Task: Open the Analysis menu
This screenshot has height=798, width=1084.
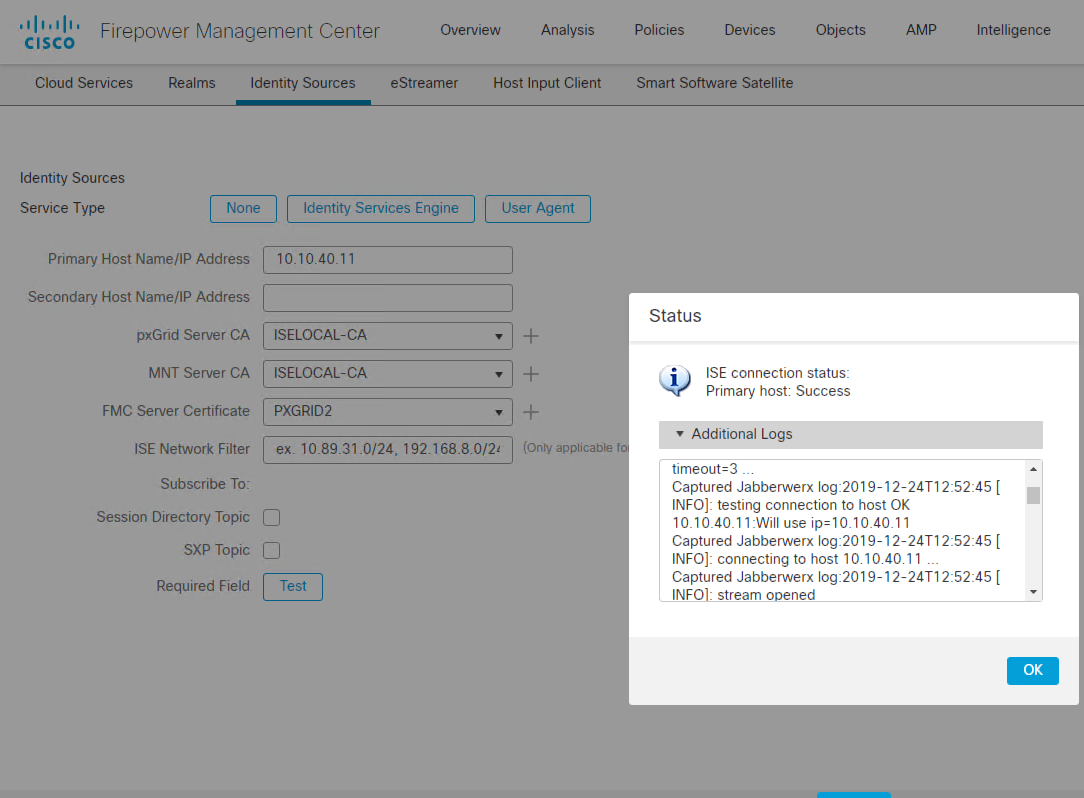Action: (568, 30)
